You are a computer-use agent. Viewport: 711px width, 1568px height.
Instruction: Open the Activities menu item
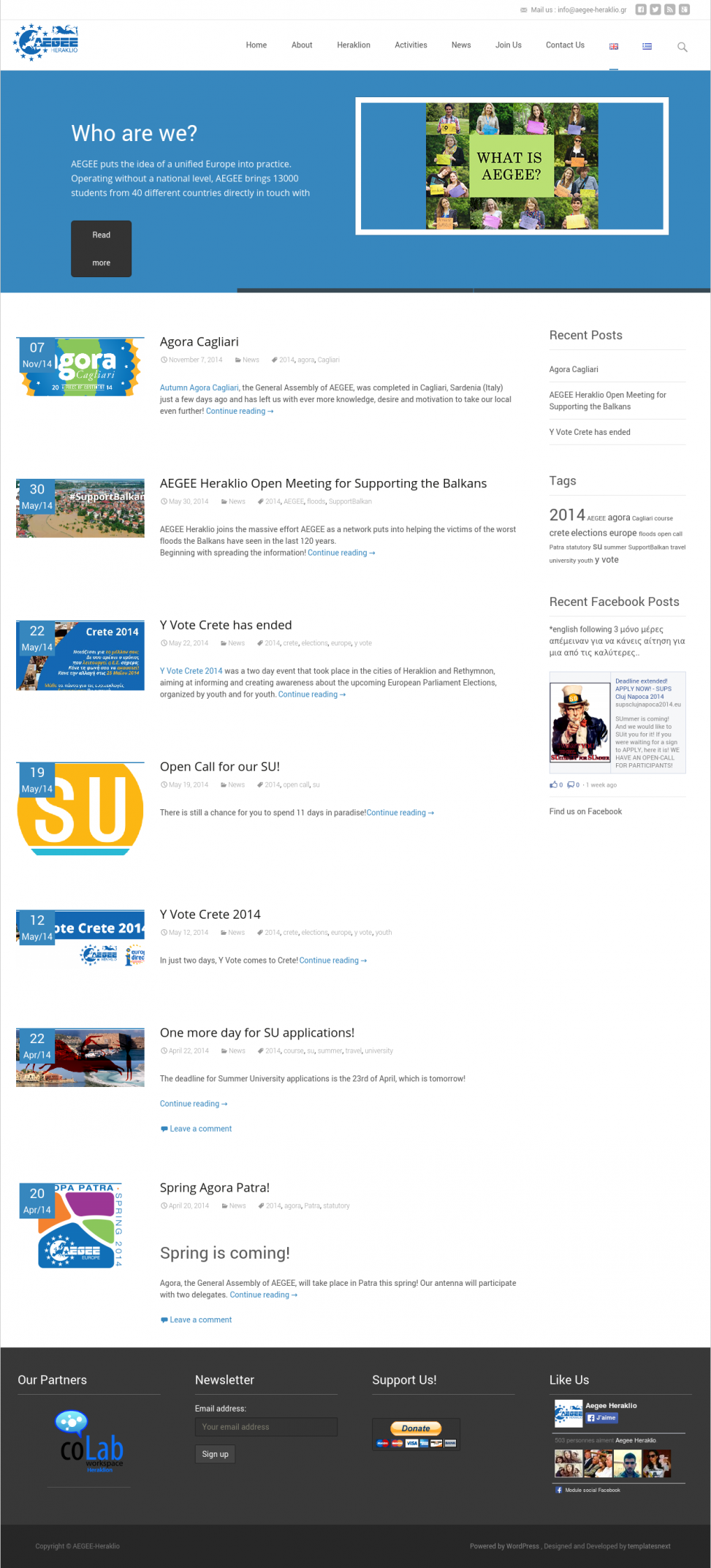tap(411, 45)
